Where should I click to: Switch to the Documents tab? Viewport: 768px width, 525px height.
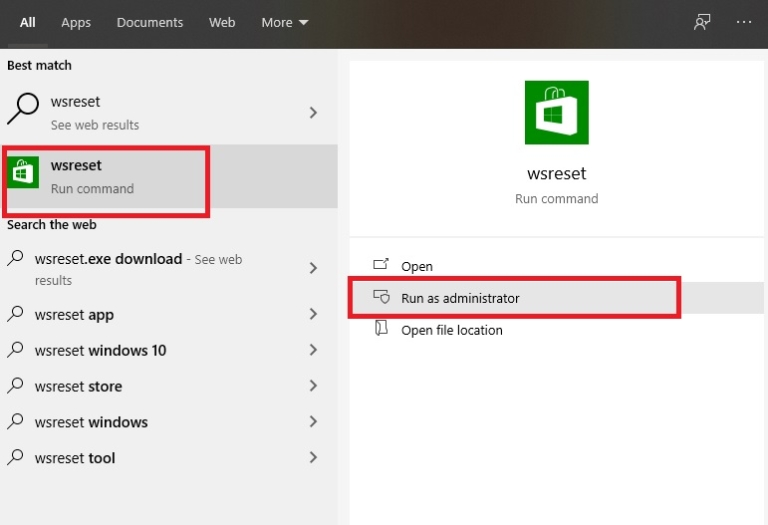(x=150, y=22)
